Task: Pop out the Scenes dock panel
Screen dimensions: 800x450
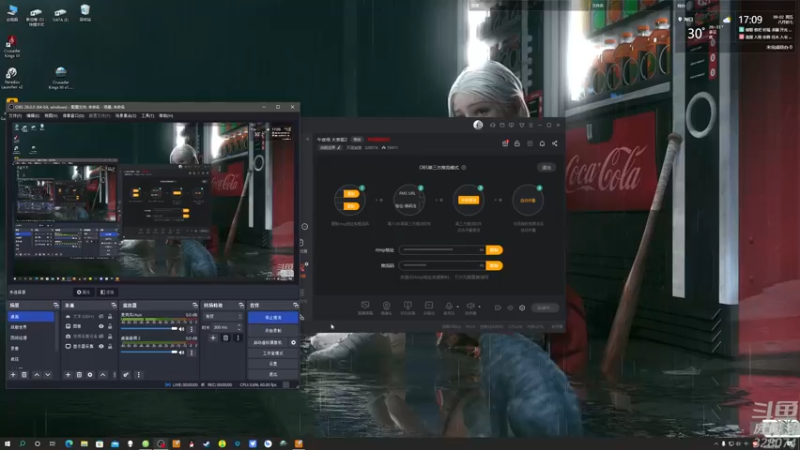Action: (56, 305)
